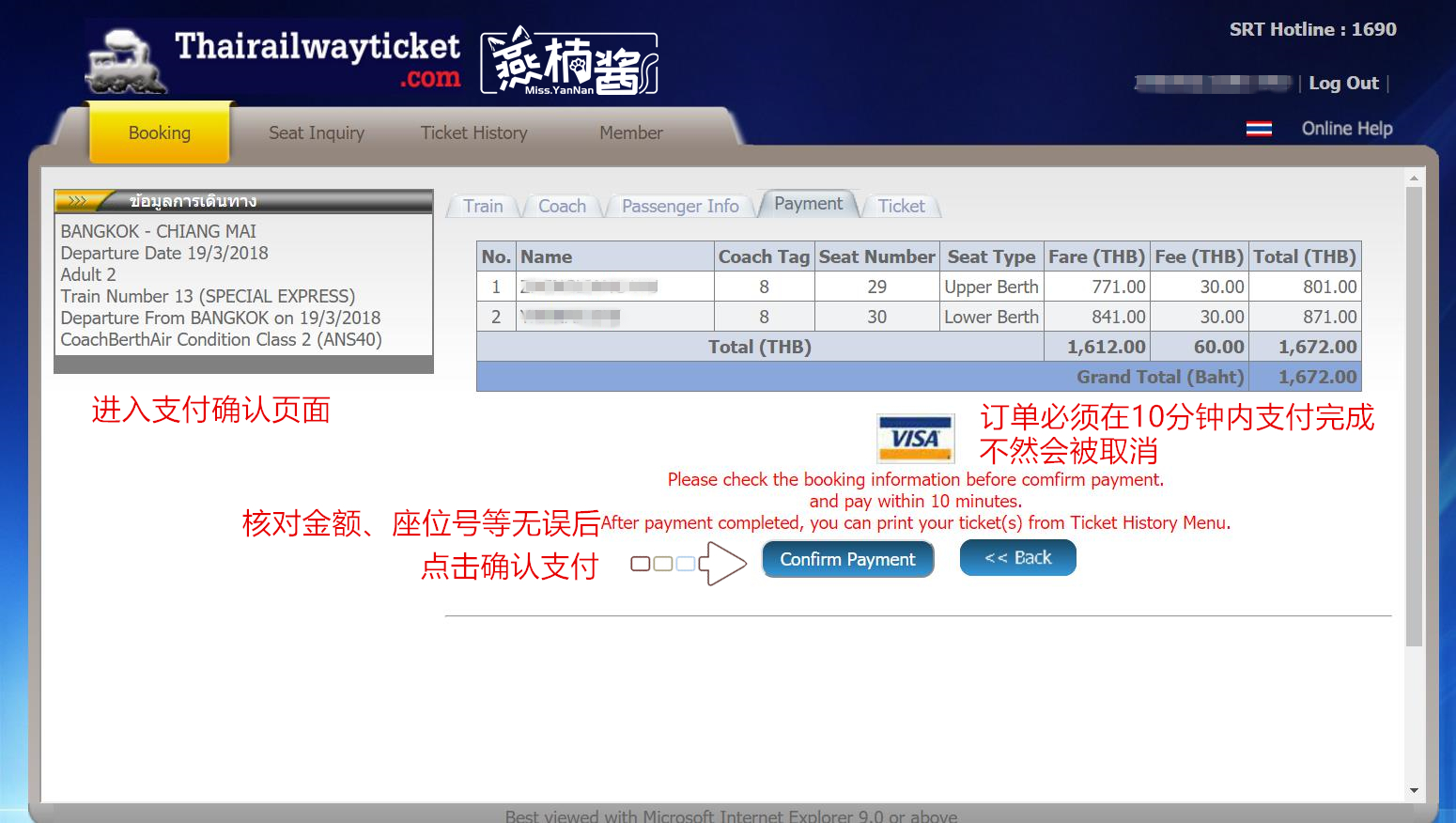Click the 60.00 fee total cell
This screenshot has width=1456, height=823.
[1200, 347]
